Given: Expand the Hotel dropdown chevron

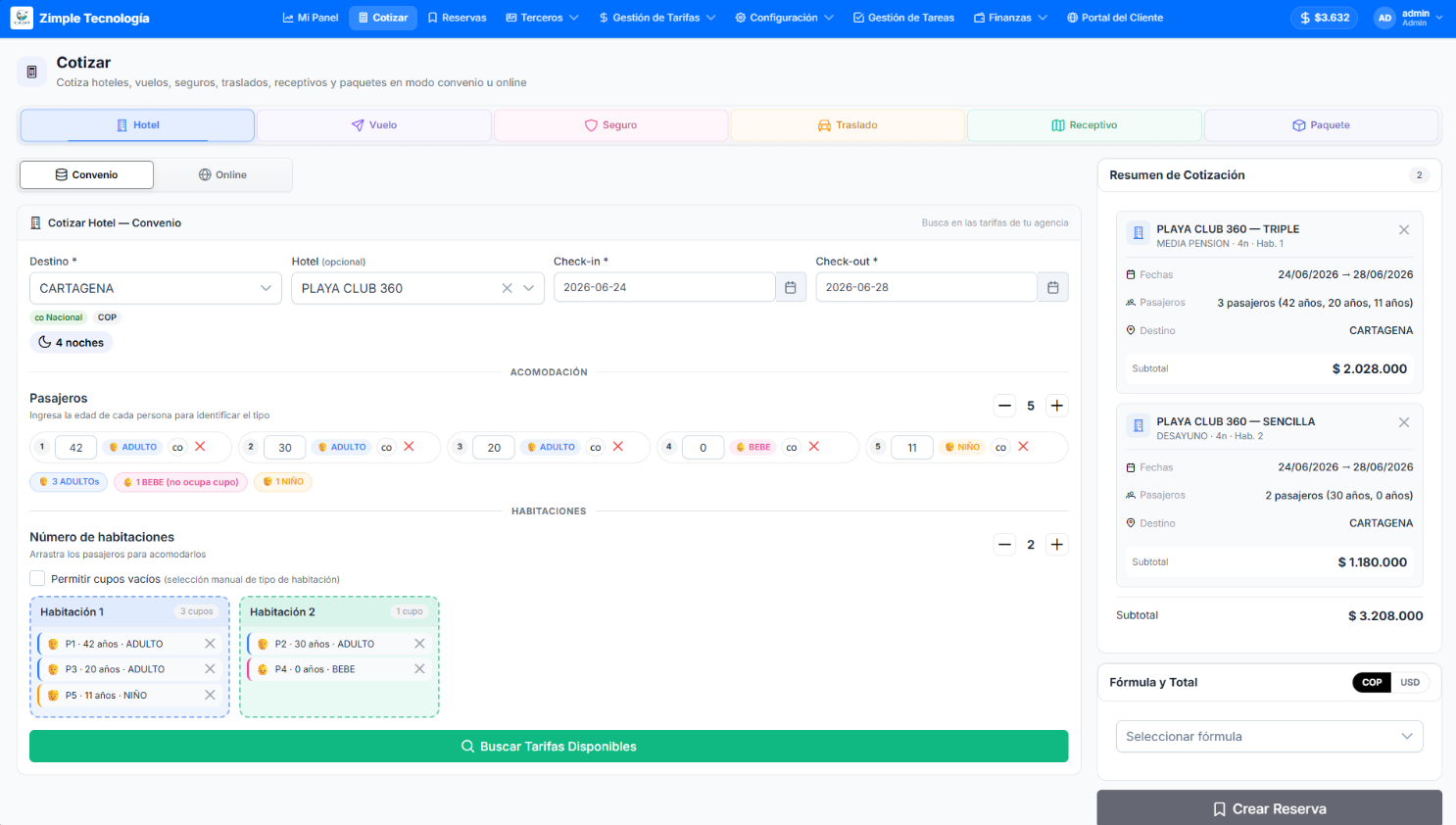Looking at the screenshot, I should [x=529, y=288].
